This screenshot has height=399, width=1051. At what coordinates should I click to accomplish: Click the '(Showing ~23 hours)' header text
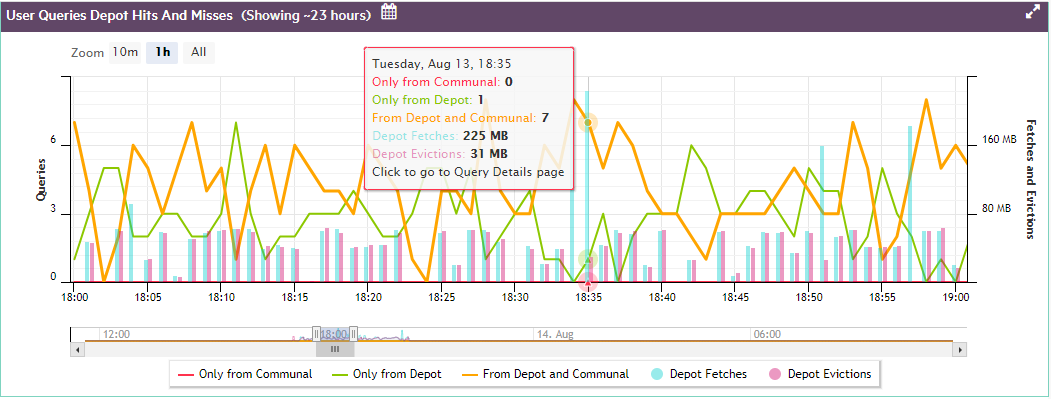click(x=306, y=15)
